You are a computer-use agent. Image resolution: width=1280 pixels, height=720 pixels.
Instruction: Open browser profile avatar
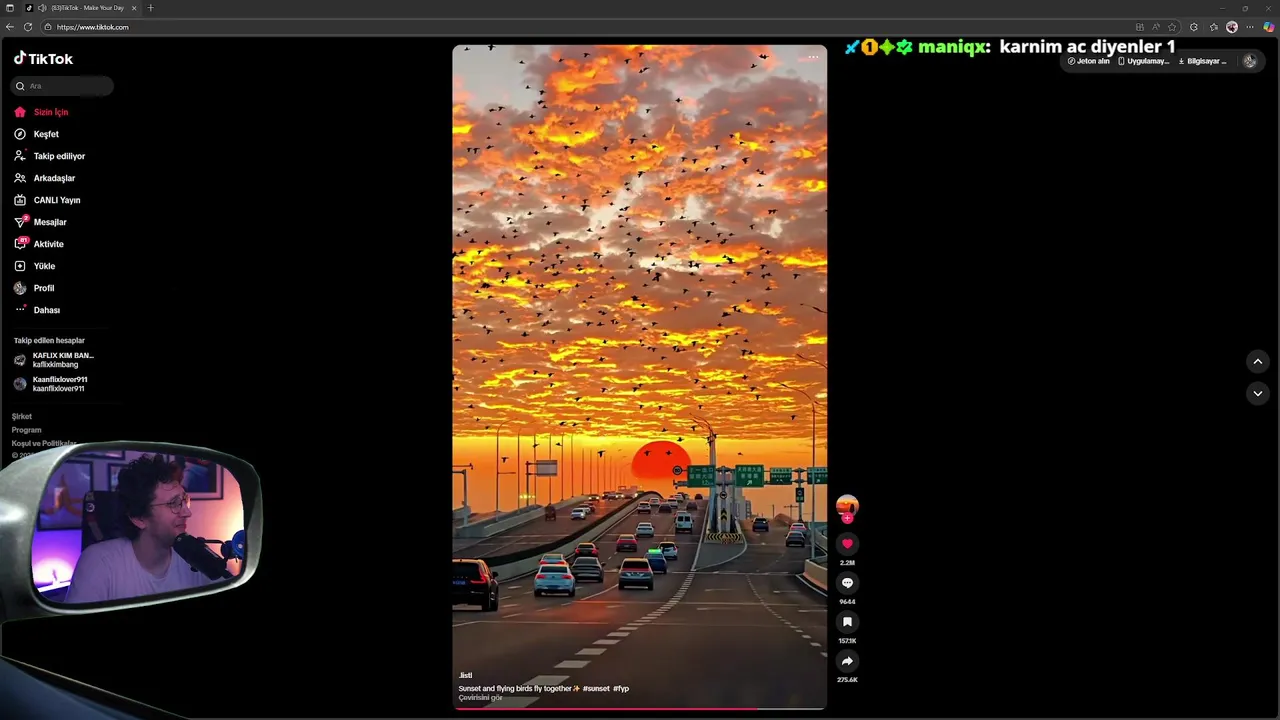click(1232, 27)
